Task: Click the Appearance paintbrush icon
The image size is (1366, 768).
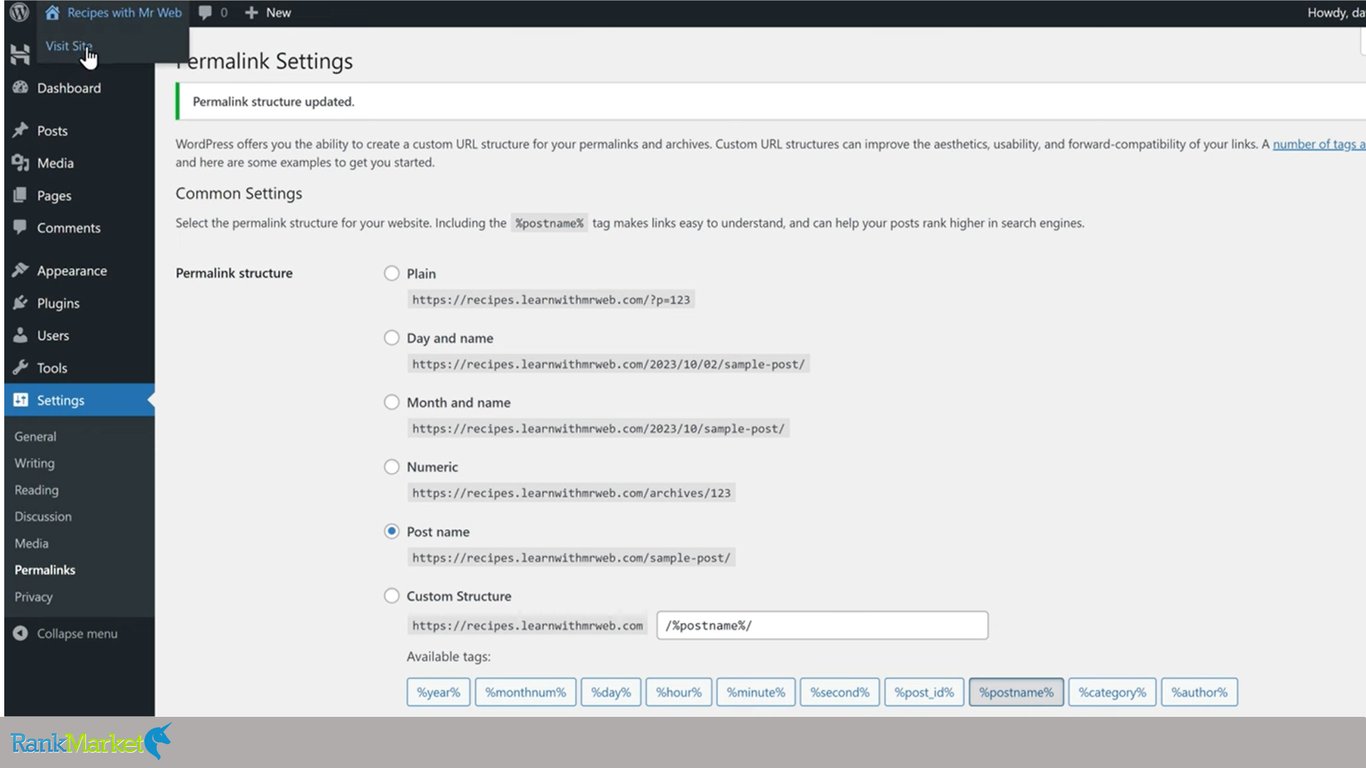Action: click(20, 271)
